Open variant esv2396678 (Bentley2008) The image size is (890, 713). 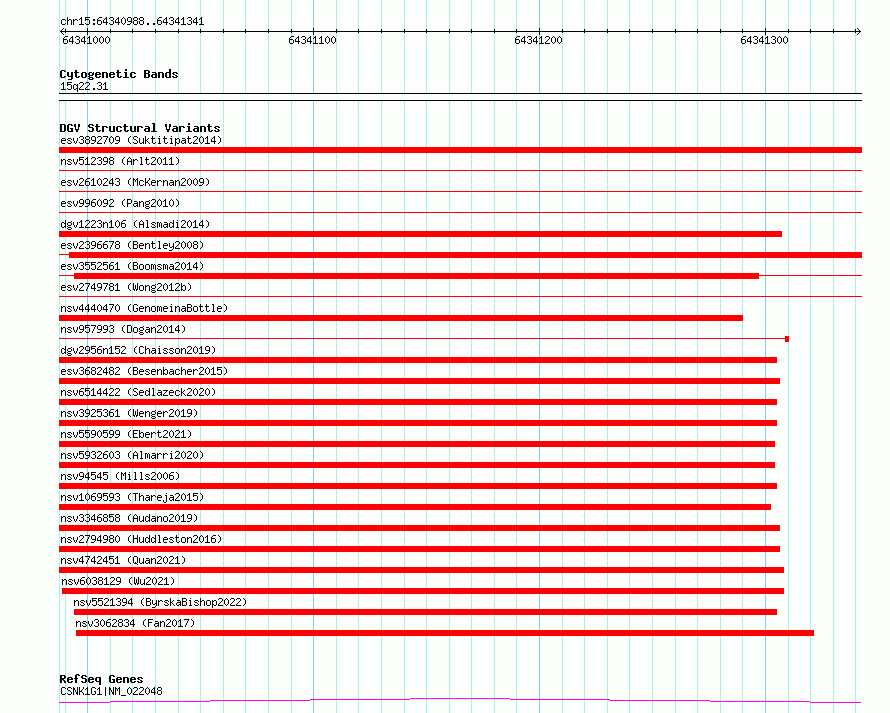click(x=132, y=245)
